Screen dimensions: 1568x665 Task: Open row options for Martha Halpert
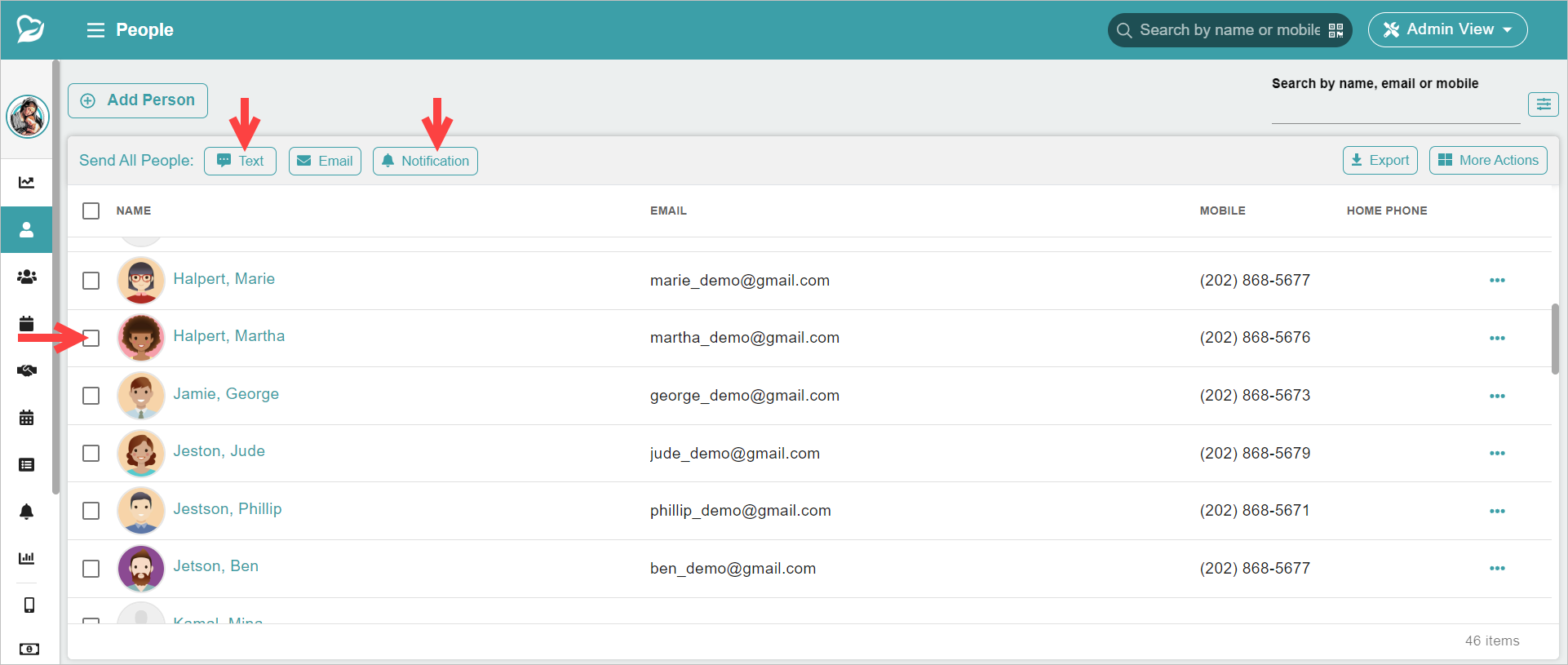[1497, 338]
